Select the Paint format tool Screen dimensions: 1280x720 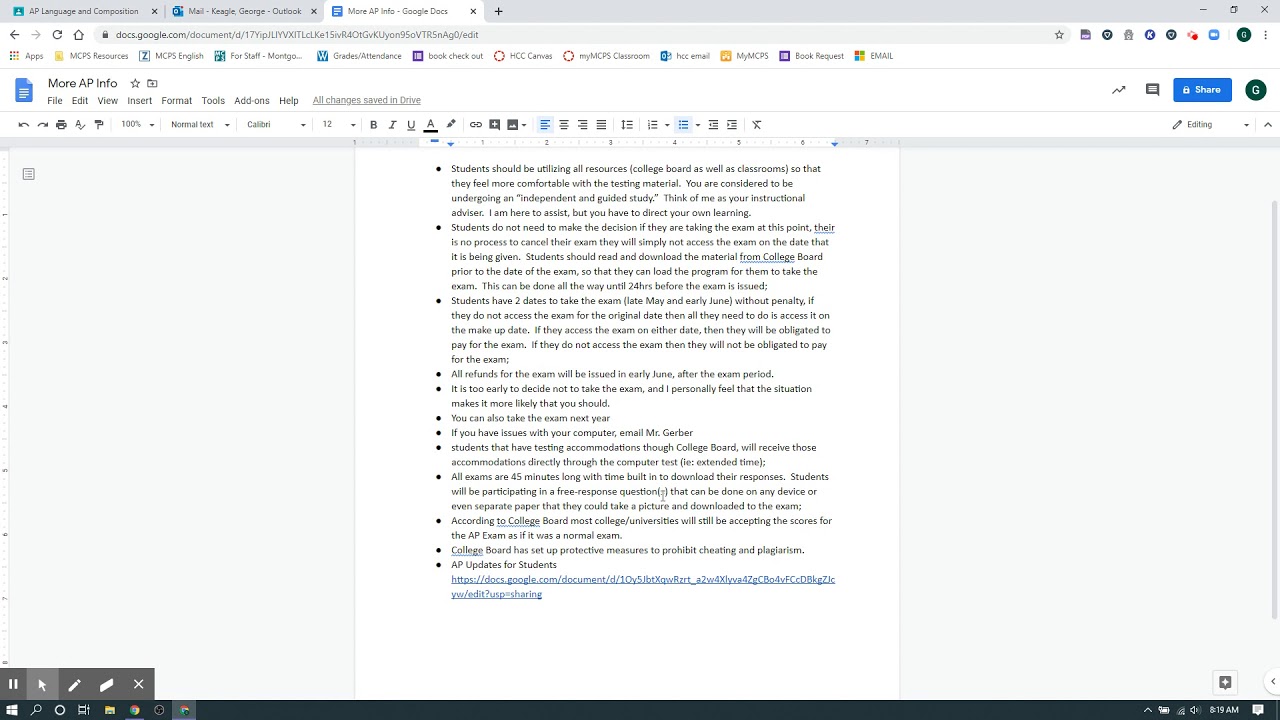[x=98, y=124]
